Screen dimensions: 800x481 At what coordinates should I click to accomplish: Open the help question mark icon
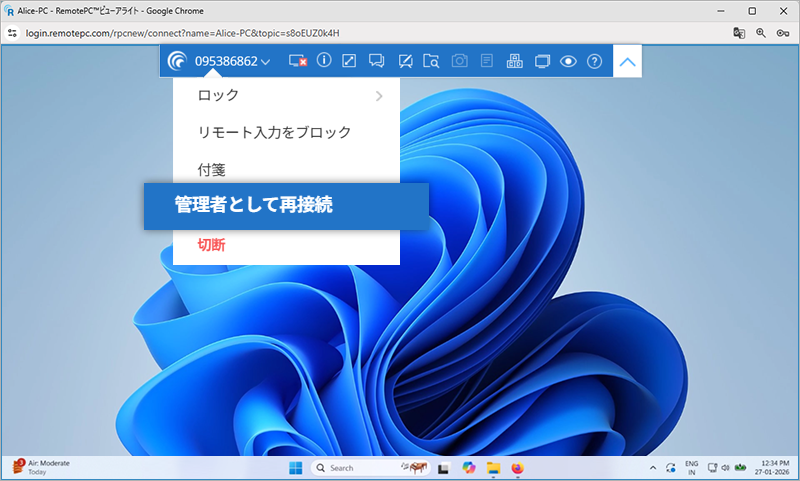tap(594, 61)
